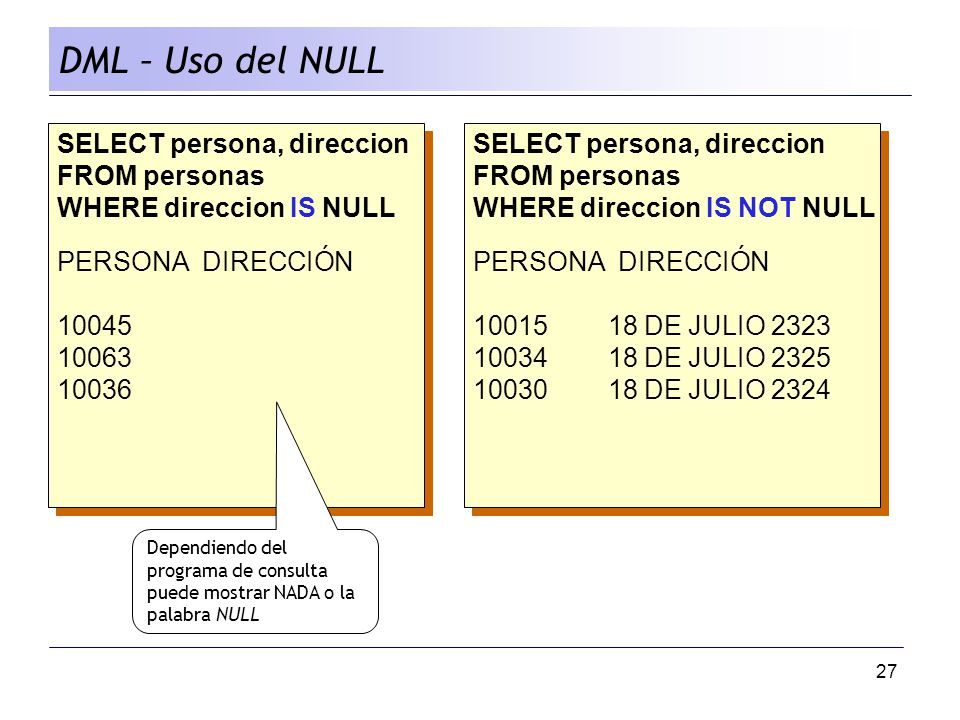
Task: Click address 18 DE JULIO 2325
Action: click(x=719, y=358)
